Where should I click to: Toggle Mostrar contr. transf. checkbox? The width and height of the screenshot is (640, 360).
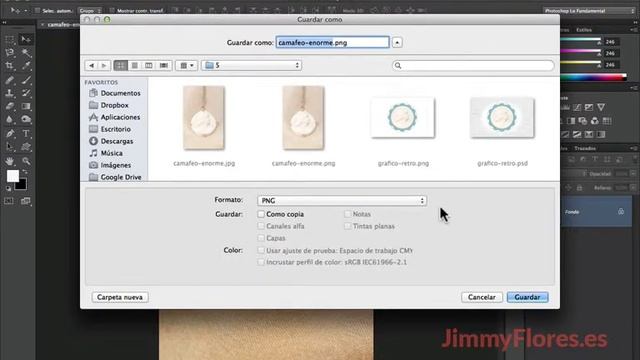pos(112,11)
